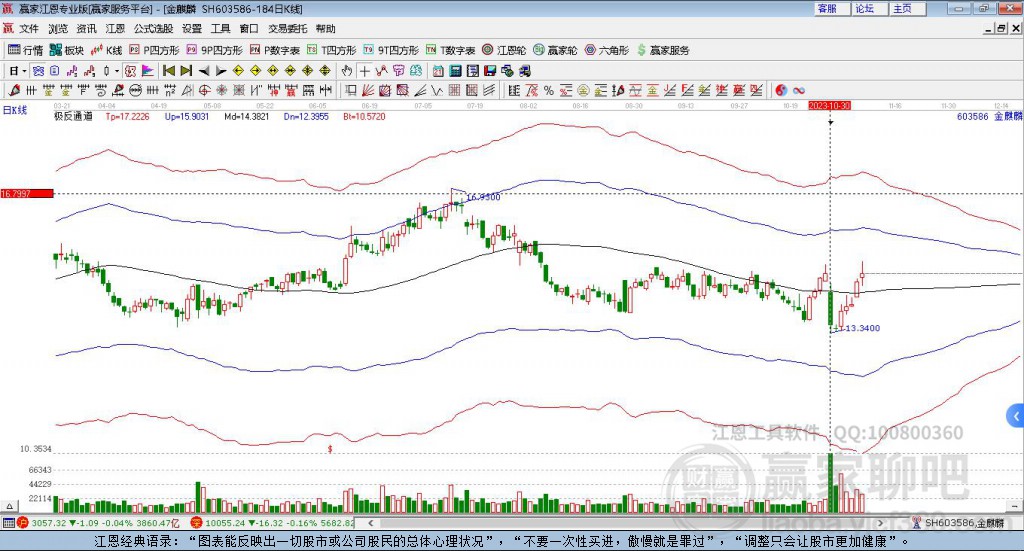
Task: Open the 江恩轮 Gann wheel
Action: tap(504, 50)
